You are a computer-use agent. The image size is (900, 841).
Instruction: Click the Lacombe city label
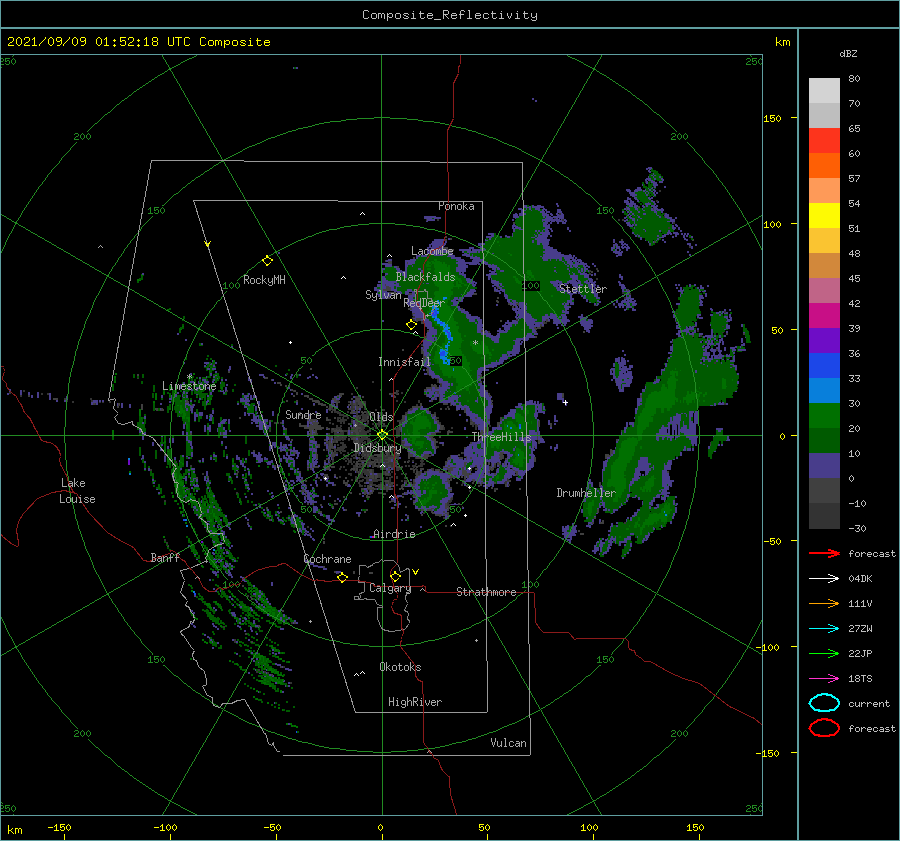pyautogui.click(x=432, y=251)
